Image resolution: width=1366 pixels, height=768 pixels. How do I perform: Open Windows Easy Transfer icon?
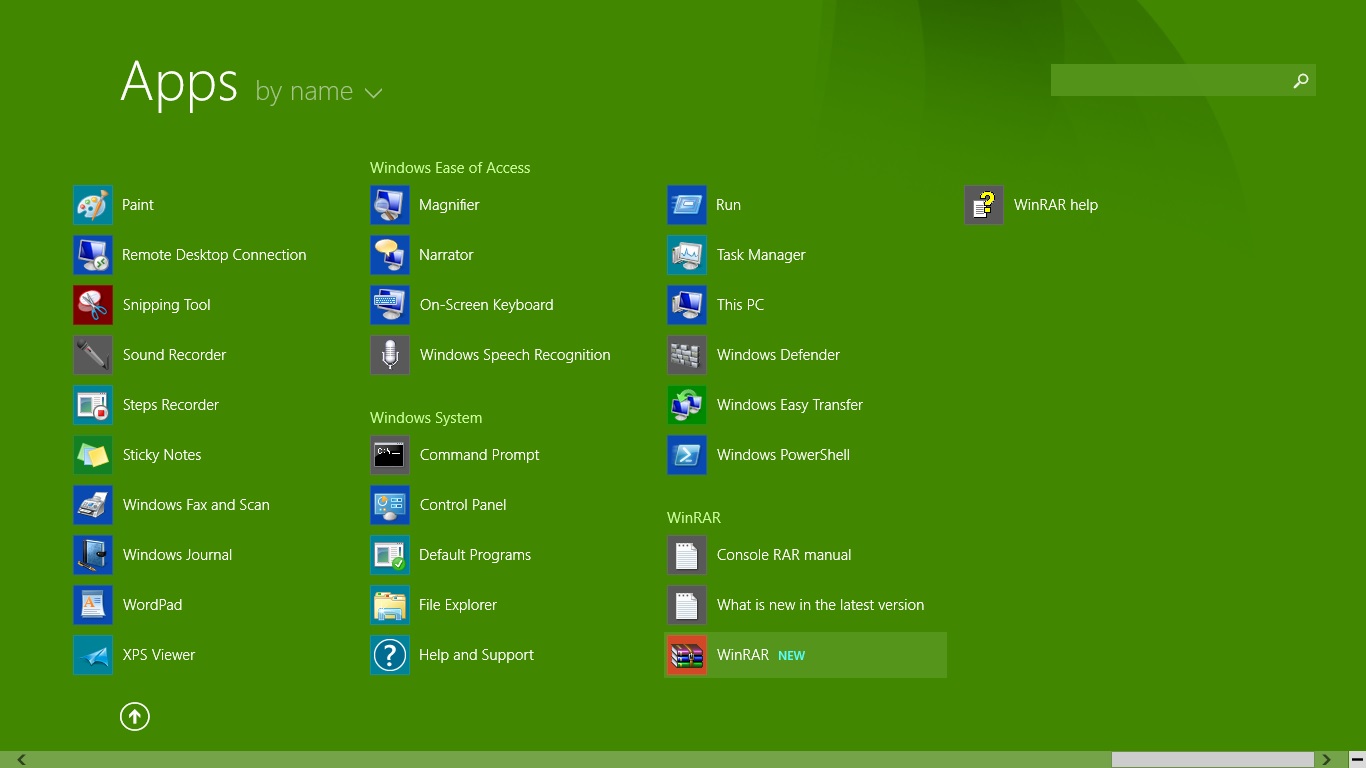coord(687,405)
